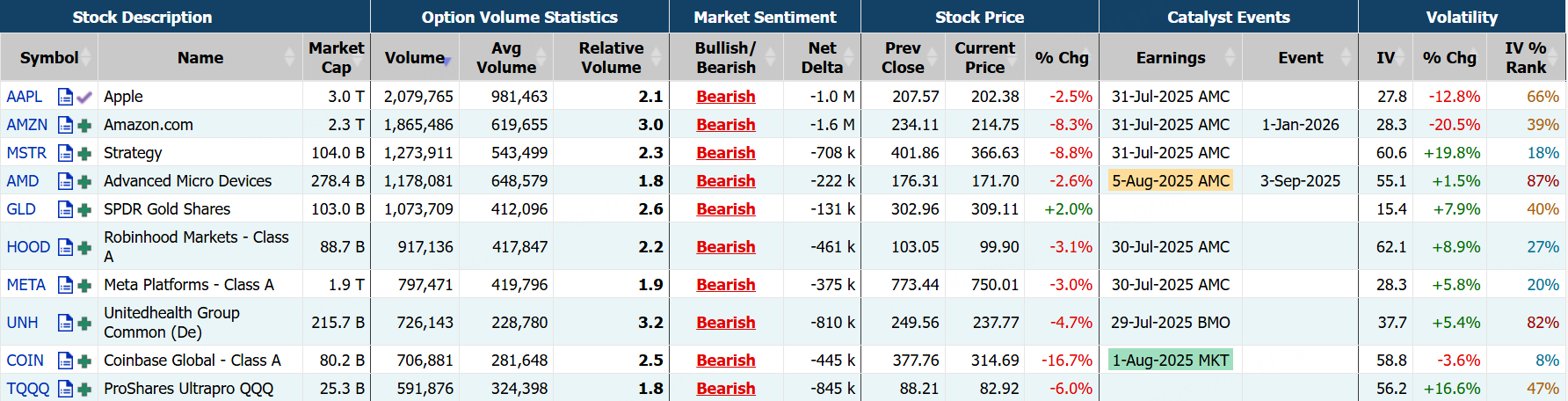This screenshot has width=1568, height=401.
Task: Open the AMD symbol link
Action: (23, 181)
